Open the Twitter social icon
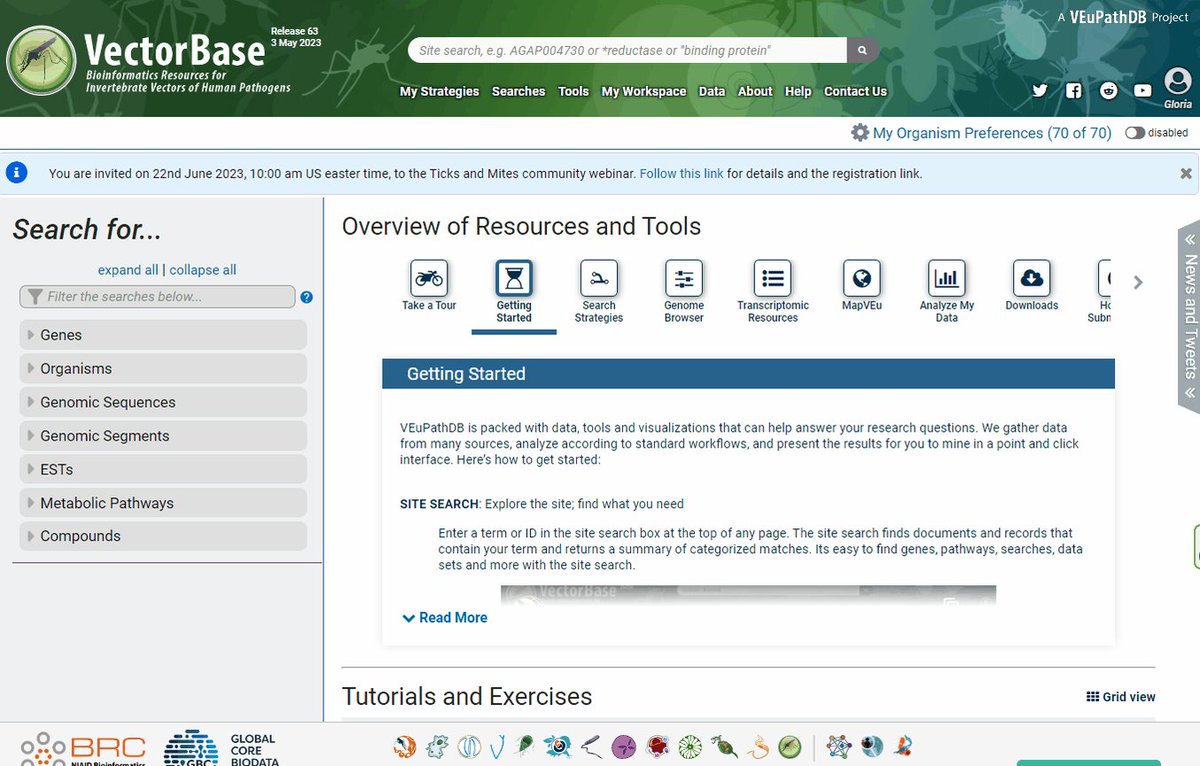 (x=1040, y=90)
